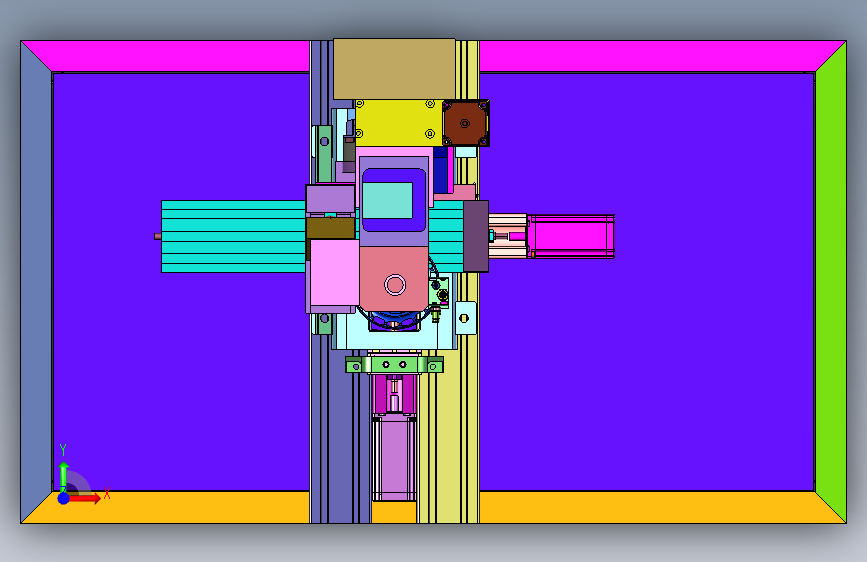Viewport: 867px width, 562px height.
Task: Select the magenta motor on the right
Action: point(572,236)
